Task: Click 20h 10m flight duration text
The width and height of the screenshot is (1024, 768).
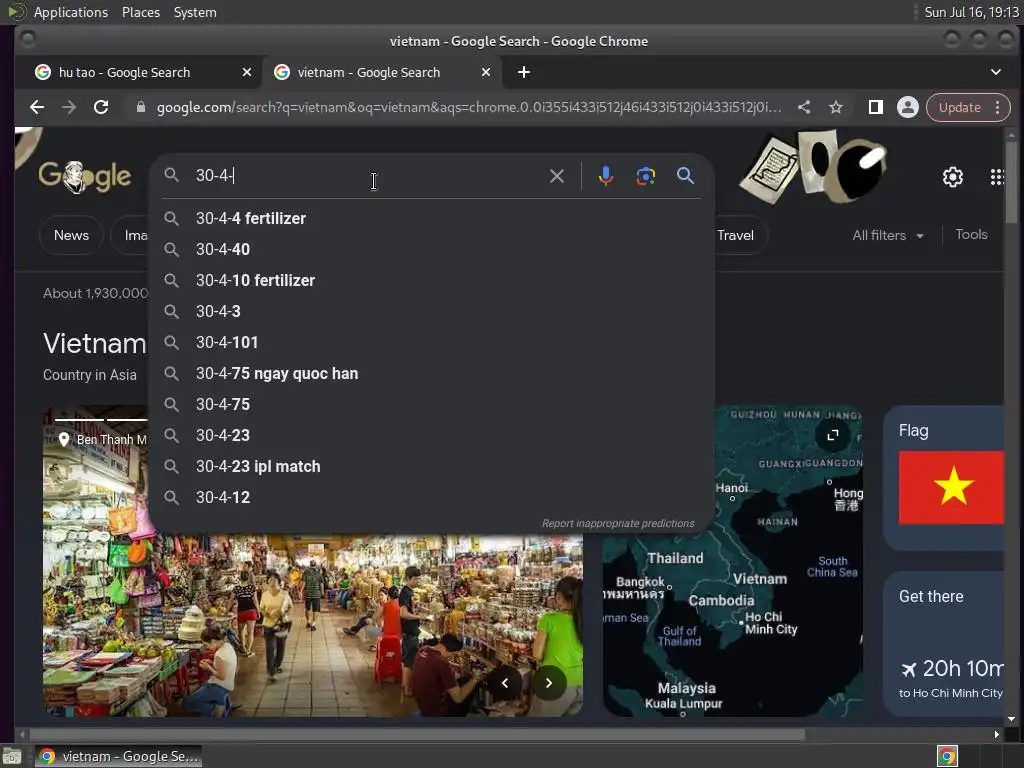Action: (962, 669)
